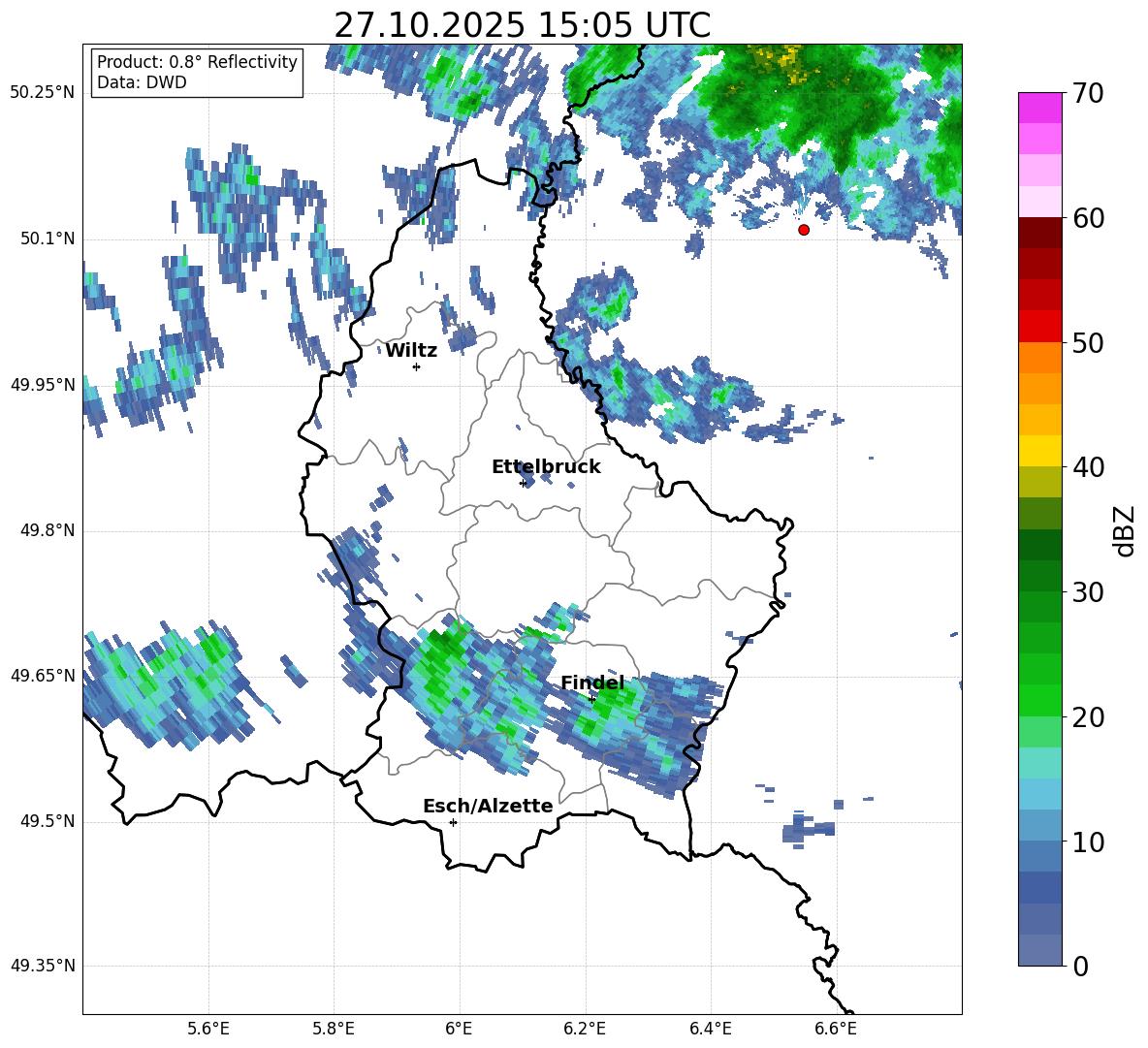The height and width of the screenshot is (1048, 1148).
Task: Click the 60 value on the colorbar
Action: [1088, 218]
